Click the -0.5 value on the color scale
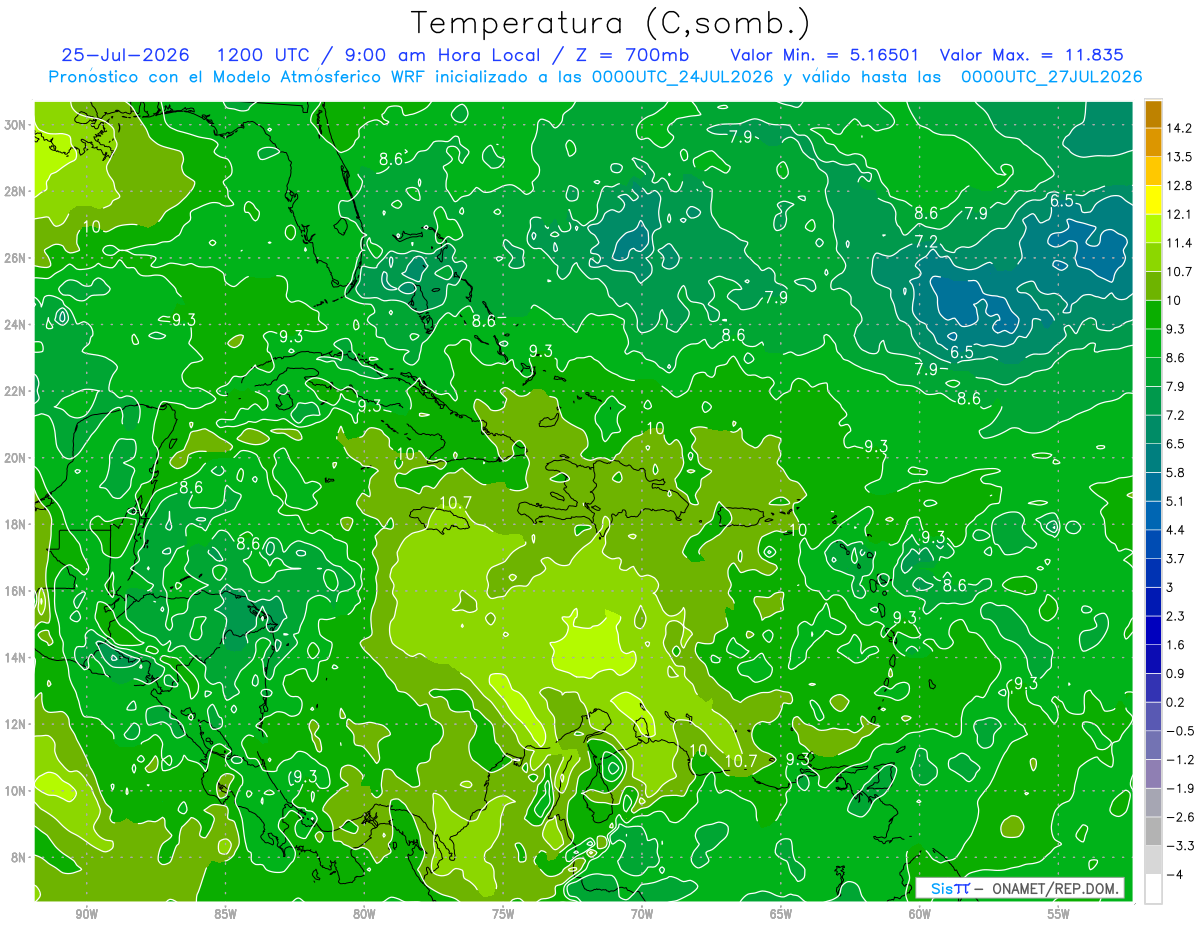Screen dimensions: 1200x927 (1180, 731)
